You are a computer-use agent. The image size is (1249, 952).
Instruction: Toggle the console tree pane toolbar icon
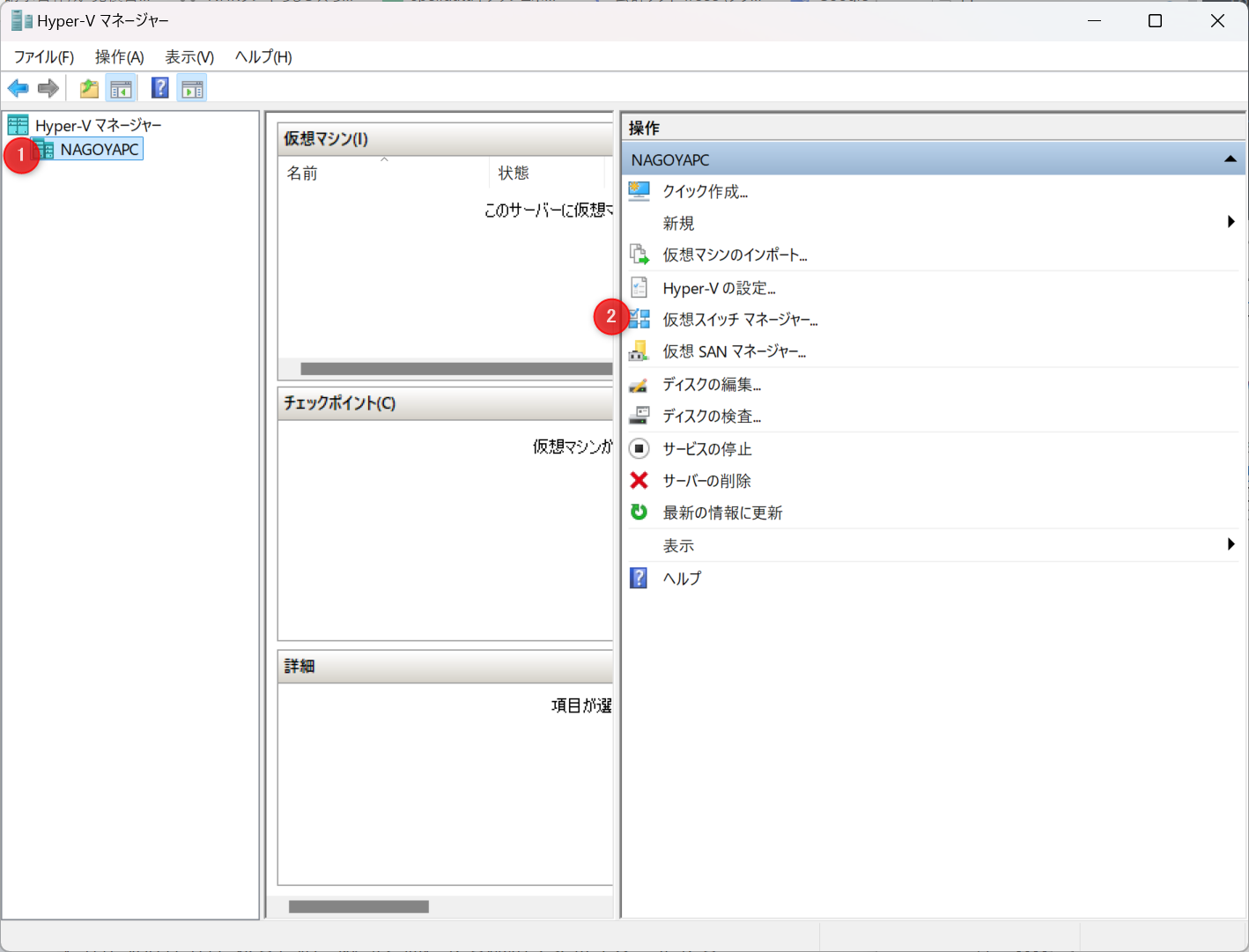(121, 88)
